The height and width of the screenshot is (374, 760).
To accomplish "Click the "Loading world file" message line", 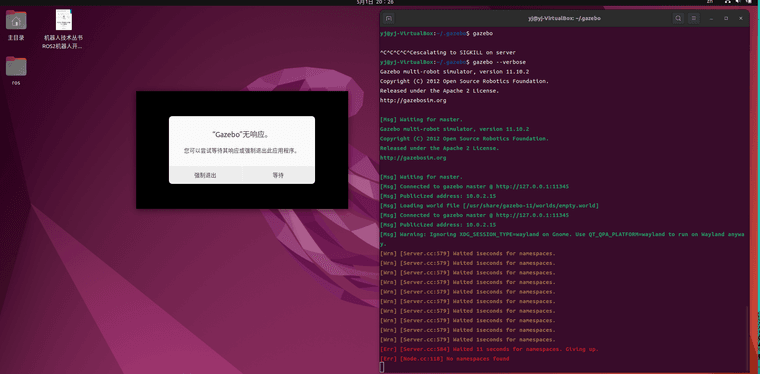I will (x=490, y=206).
